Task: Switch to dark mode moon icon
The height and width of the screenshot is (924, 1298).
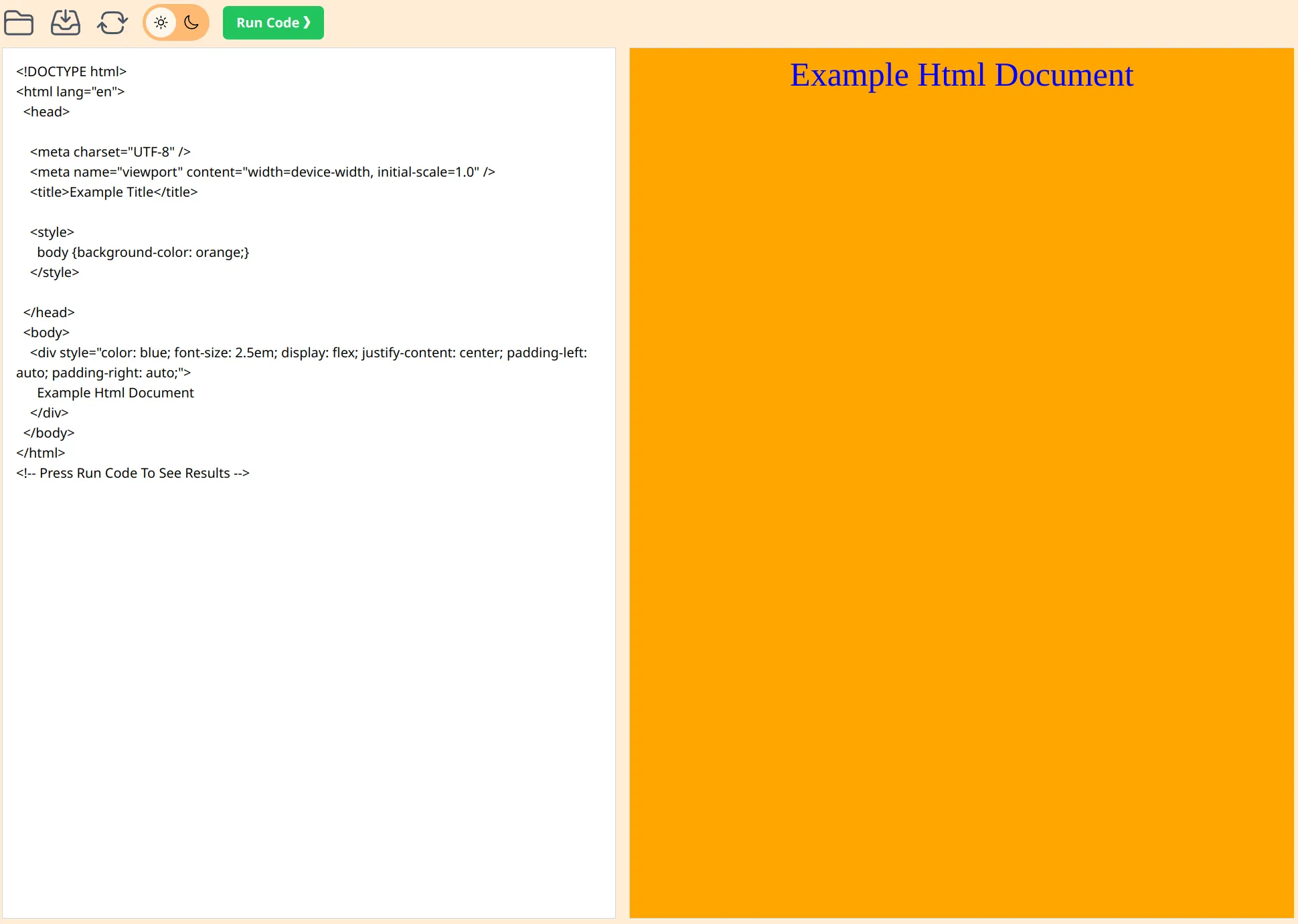Action: [191, 23]
